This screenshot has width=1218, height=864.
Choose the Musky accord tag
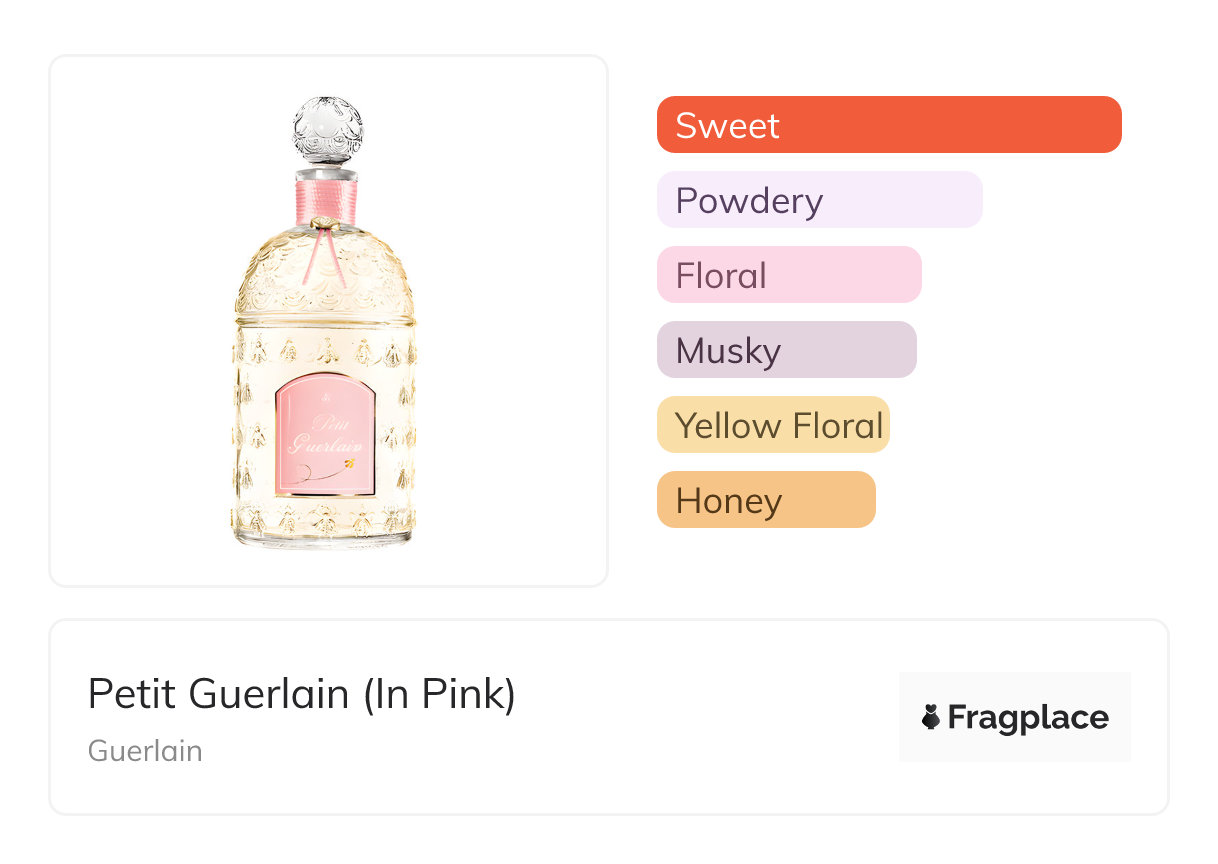[x=786, y=350]
